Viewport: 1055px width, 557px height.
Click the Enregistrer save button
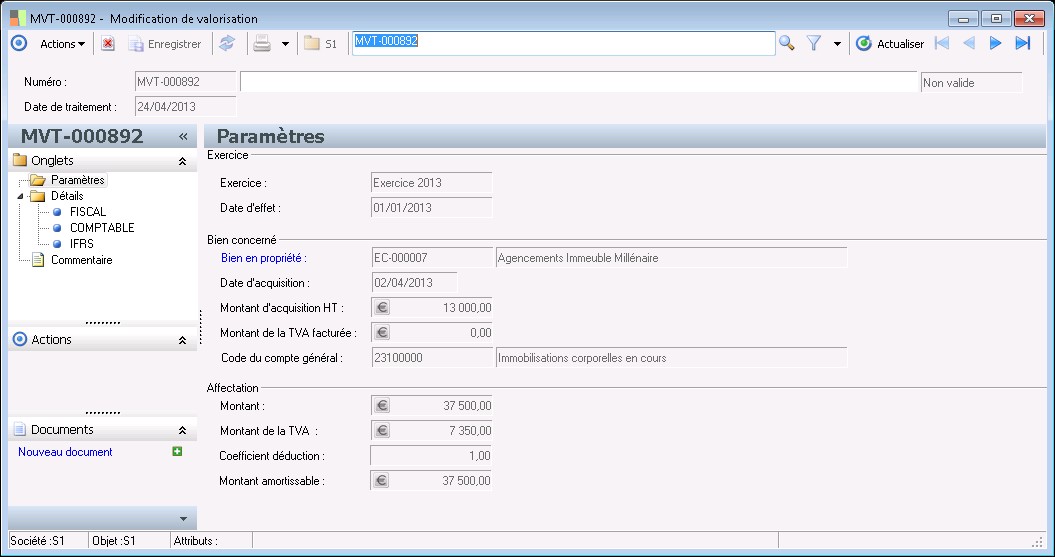164,44
